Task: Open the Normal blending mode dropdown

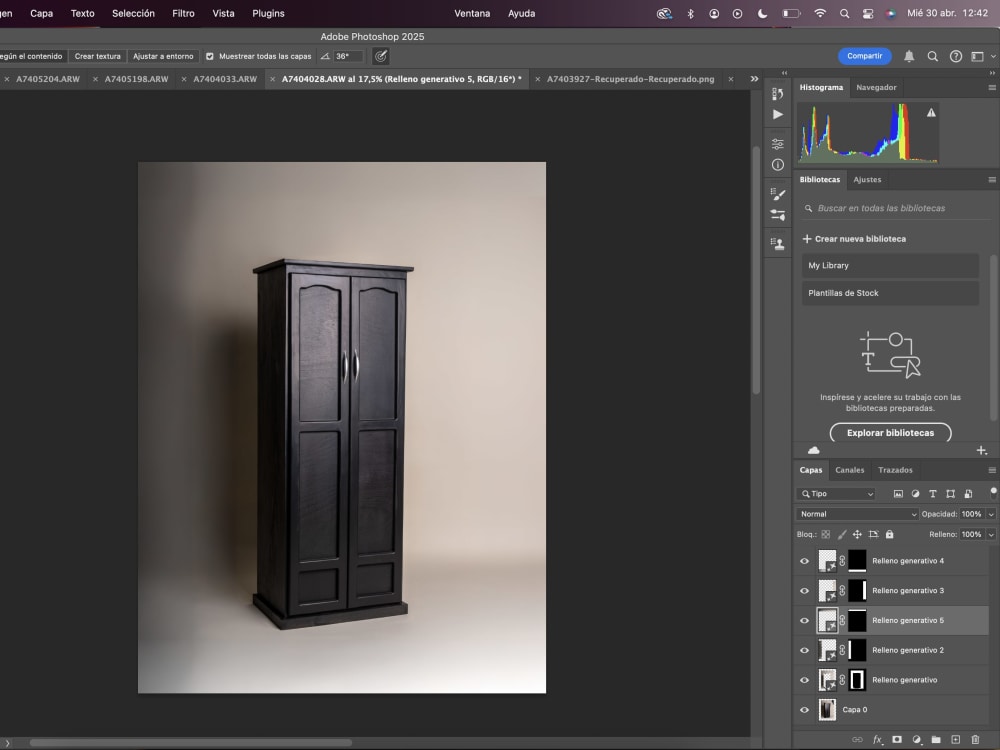Action: [x=857, y=514]
